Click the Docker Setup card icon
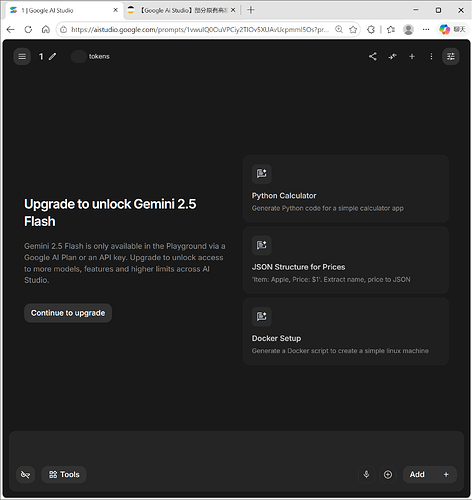The image size is (472, 500). [x=262, y=316]
